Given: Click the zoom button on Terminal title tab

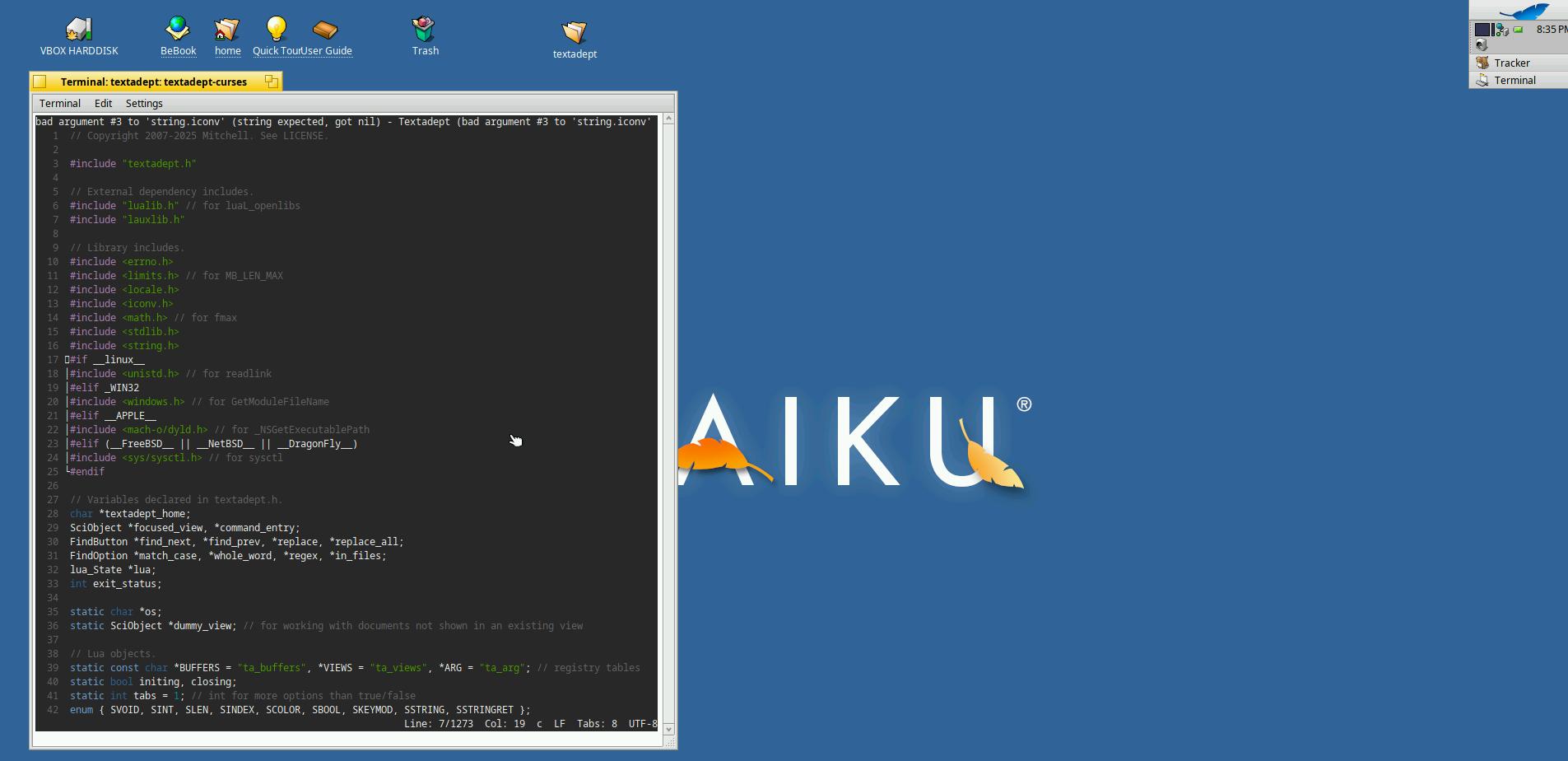Looking at the screenshot, I should 271,82.
